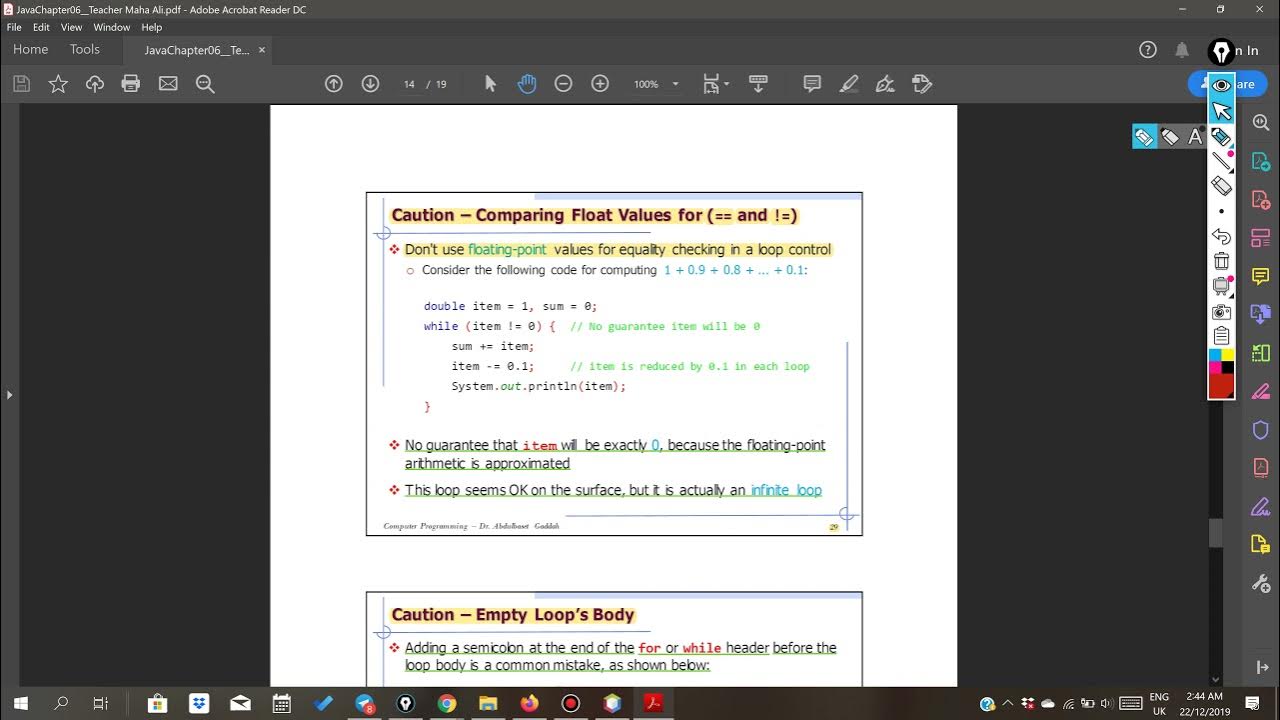Change the Epic Pen brush size dot
Viewport: 1280px width, 720px height.
(1221, 211)
